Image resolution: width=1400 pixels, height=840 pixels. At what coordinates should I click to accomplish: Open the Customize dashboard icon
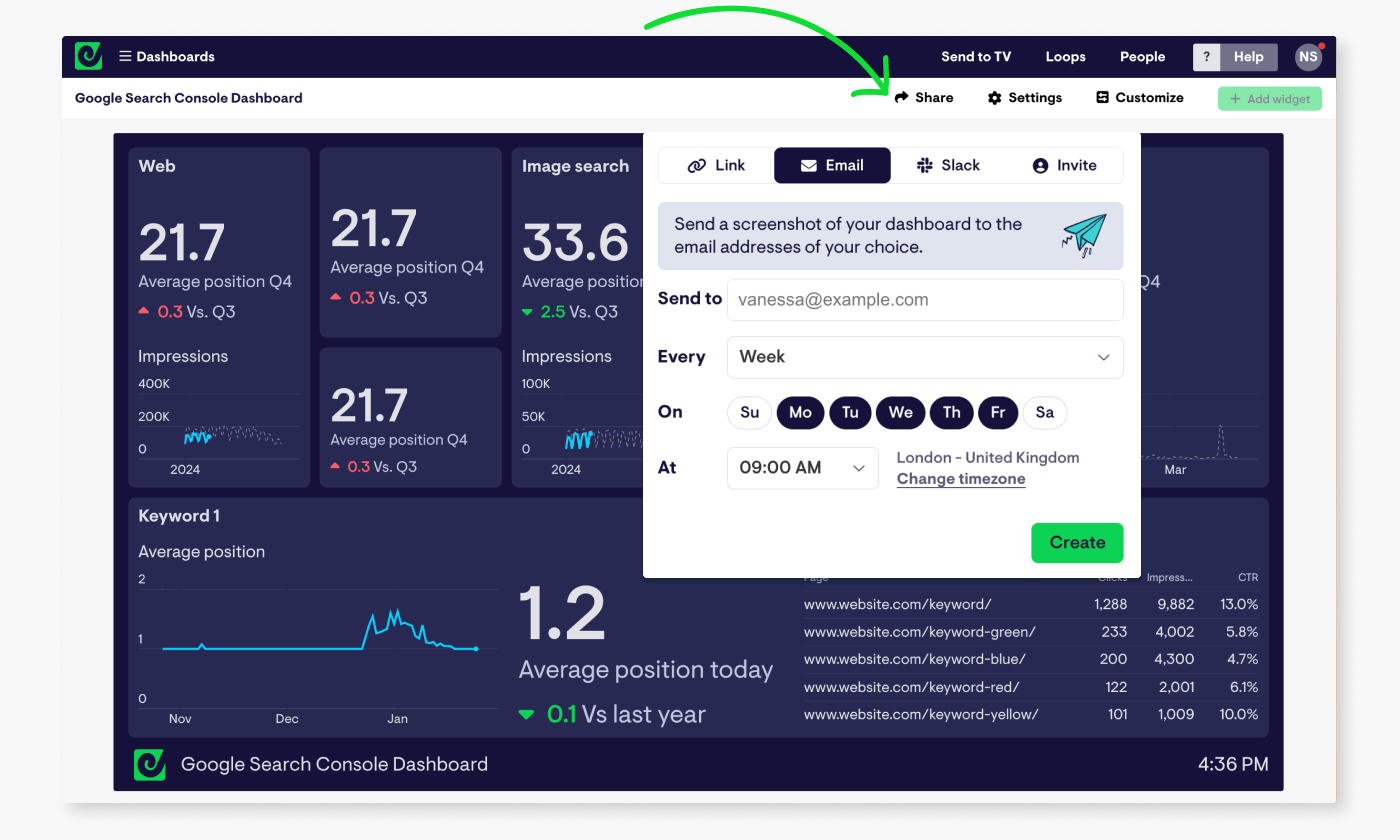click(1100, 97)
